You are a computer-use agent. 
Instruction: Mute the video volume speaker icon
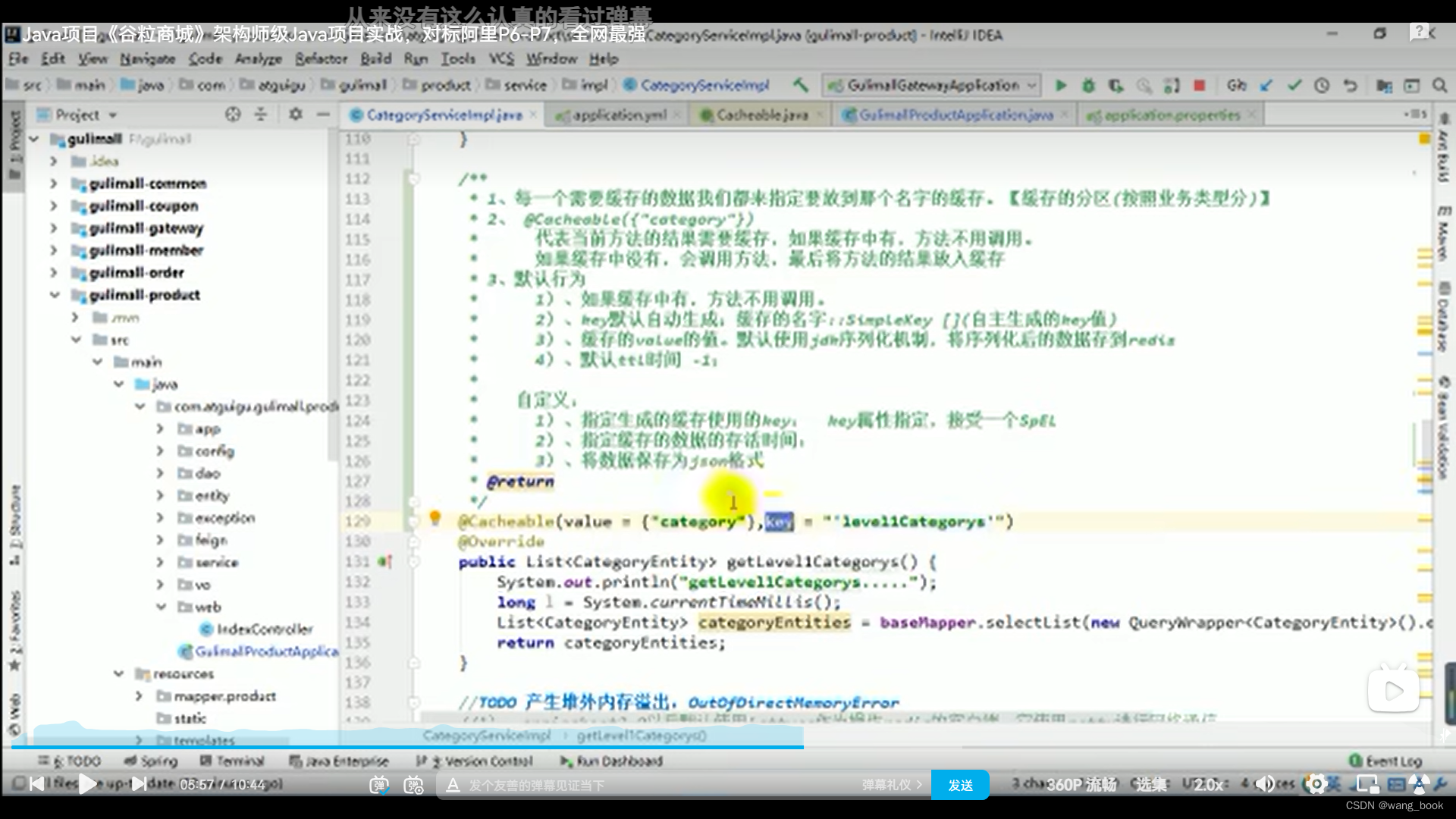click(x=1264, y=784)
